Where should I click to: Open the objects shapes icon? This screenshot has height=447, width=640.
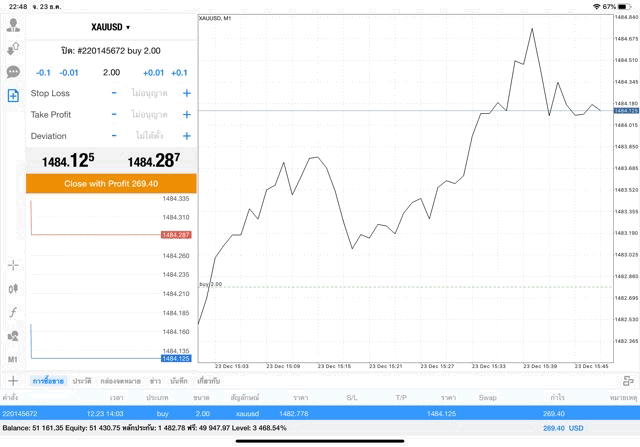tap(13, 336)
